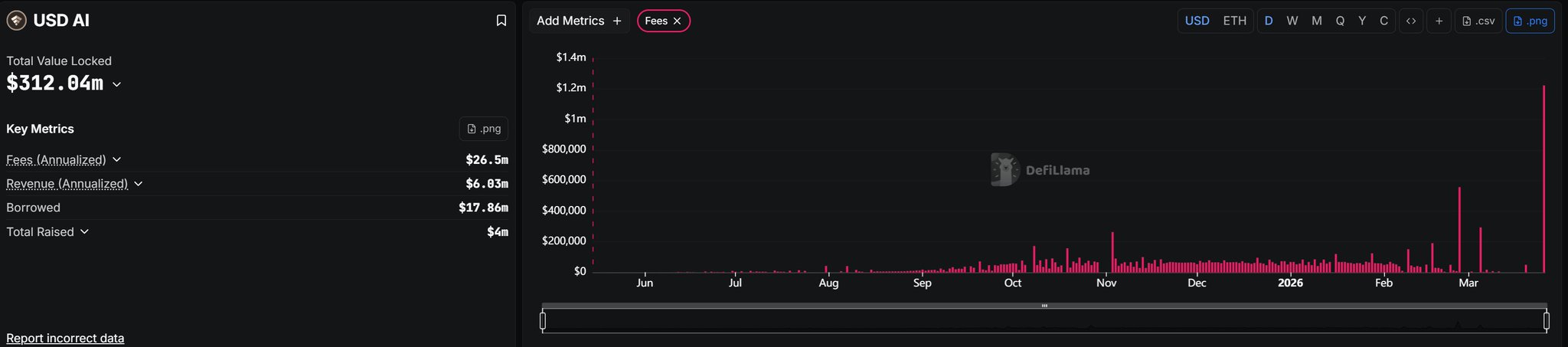Image resolution: width=1568 pixels, height=347 pixels.
Task: Bookmark the USD AI protocol
Action: [501, 21]
